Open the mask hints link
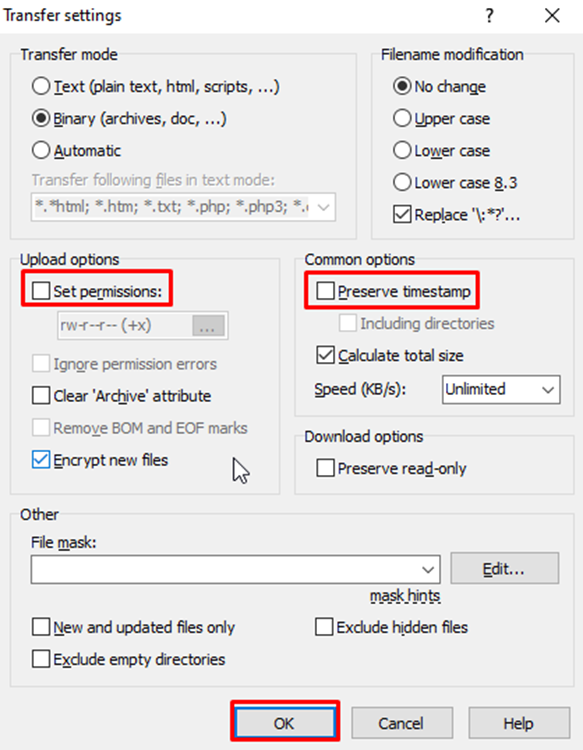Image resolution: width=583 pixels, height=750 pixels. [x=405, y=596]
